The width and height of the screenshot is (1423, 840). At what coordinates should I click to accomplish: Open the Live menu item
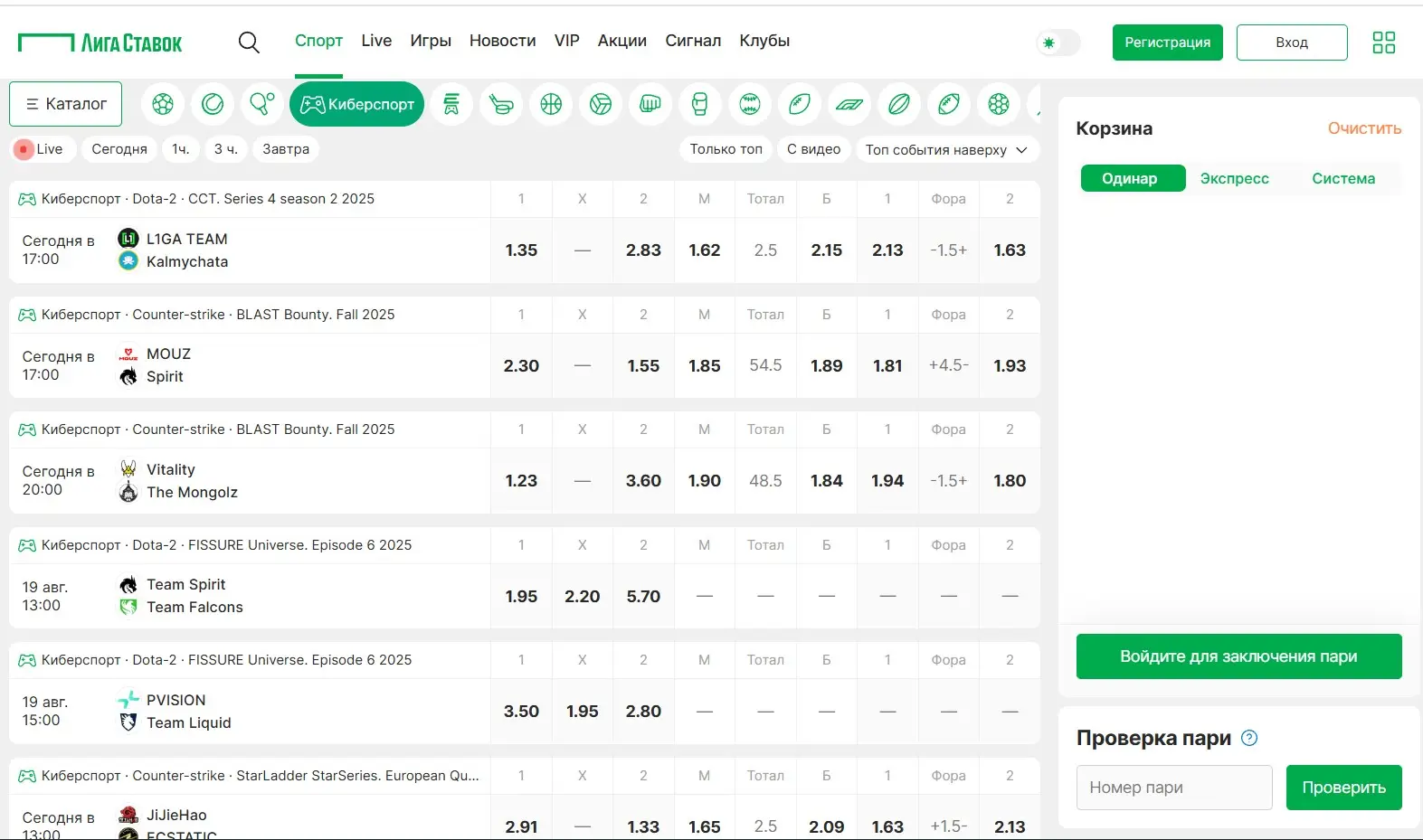pyautogui.click(x=376, y=41)
